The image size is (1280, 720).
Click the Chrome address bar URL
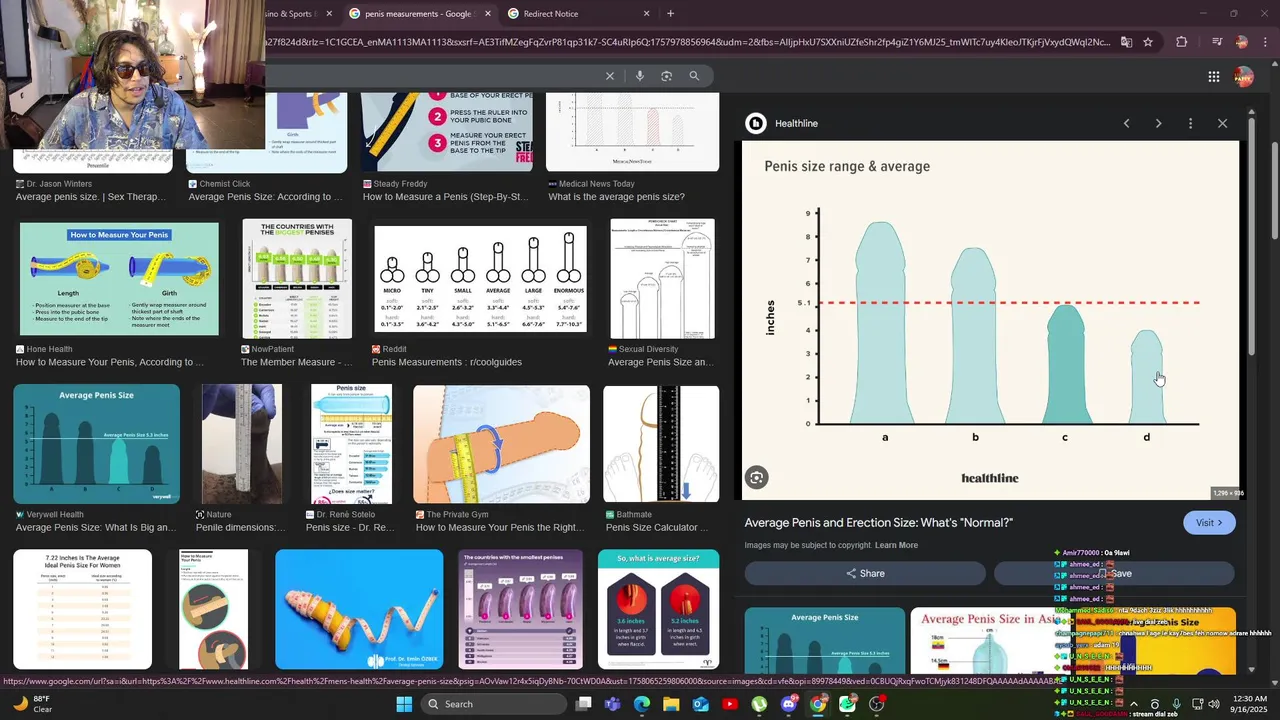coord(688,42)
